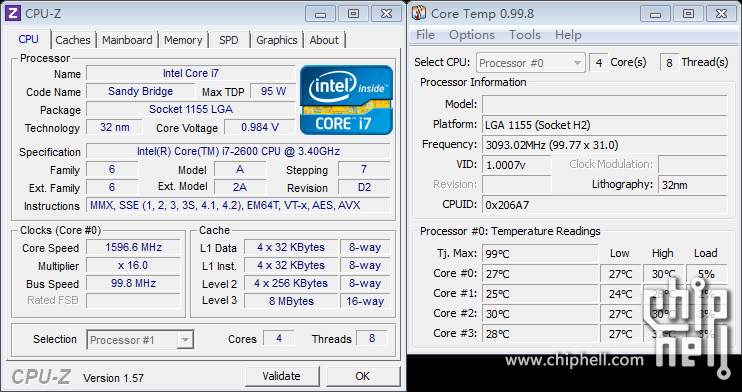Open the Graphics tab
742x392 pixels.
[277, 40]
